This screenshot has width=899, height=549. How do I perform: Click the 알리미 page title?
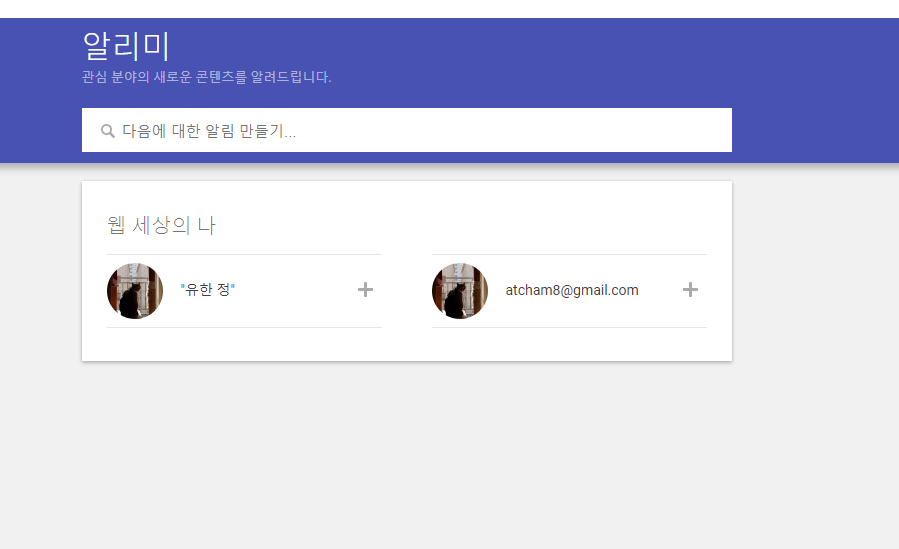[126, 46]
